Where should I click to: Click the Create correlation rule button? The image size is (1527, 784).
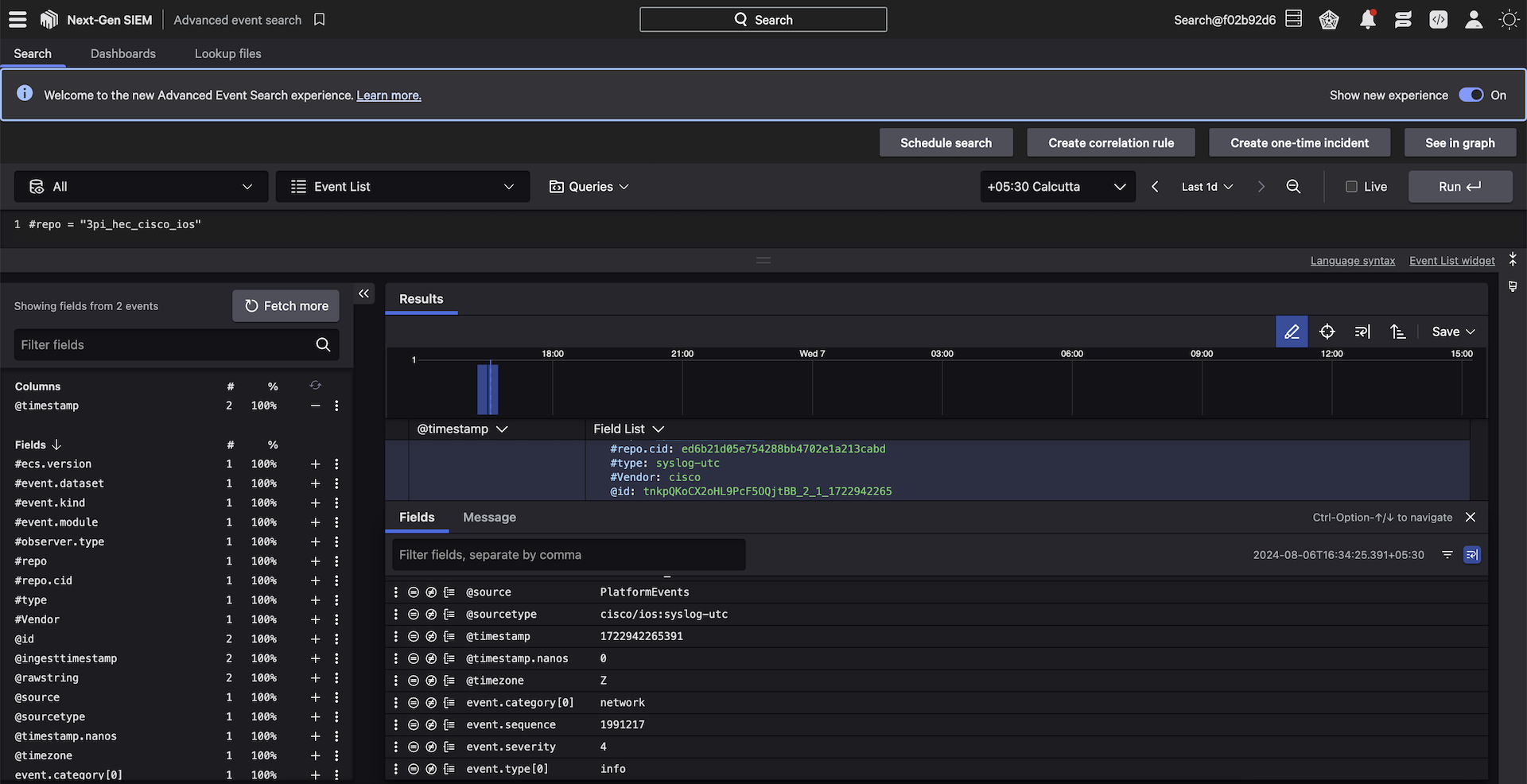pos(1110,143)
